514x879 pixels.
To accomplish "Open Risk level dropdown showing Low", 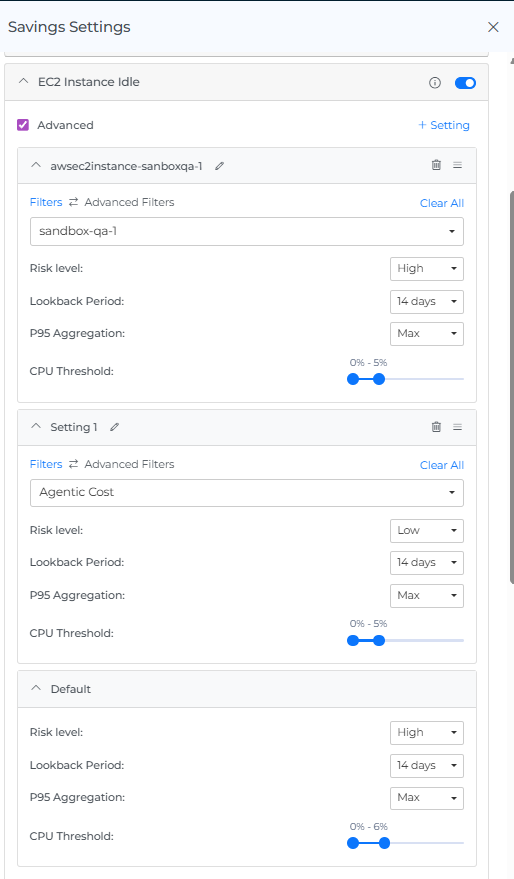I will (427, 530).
